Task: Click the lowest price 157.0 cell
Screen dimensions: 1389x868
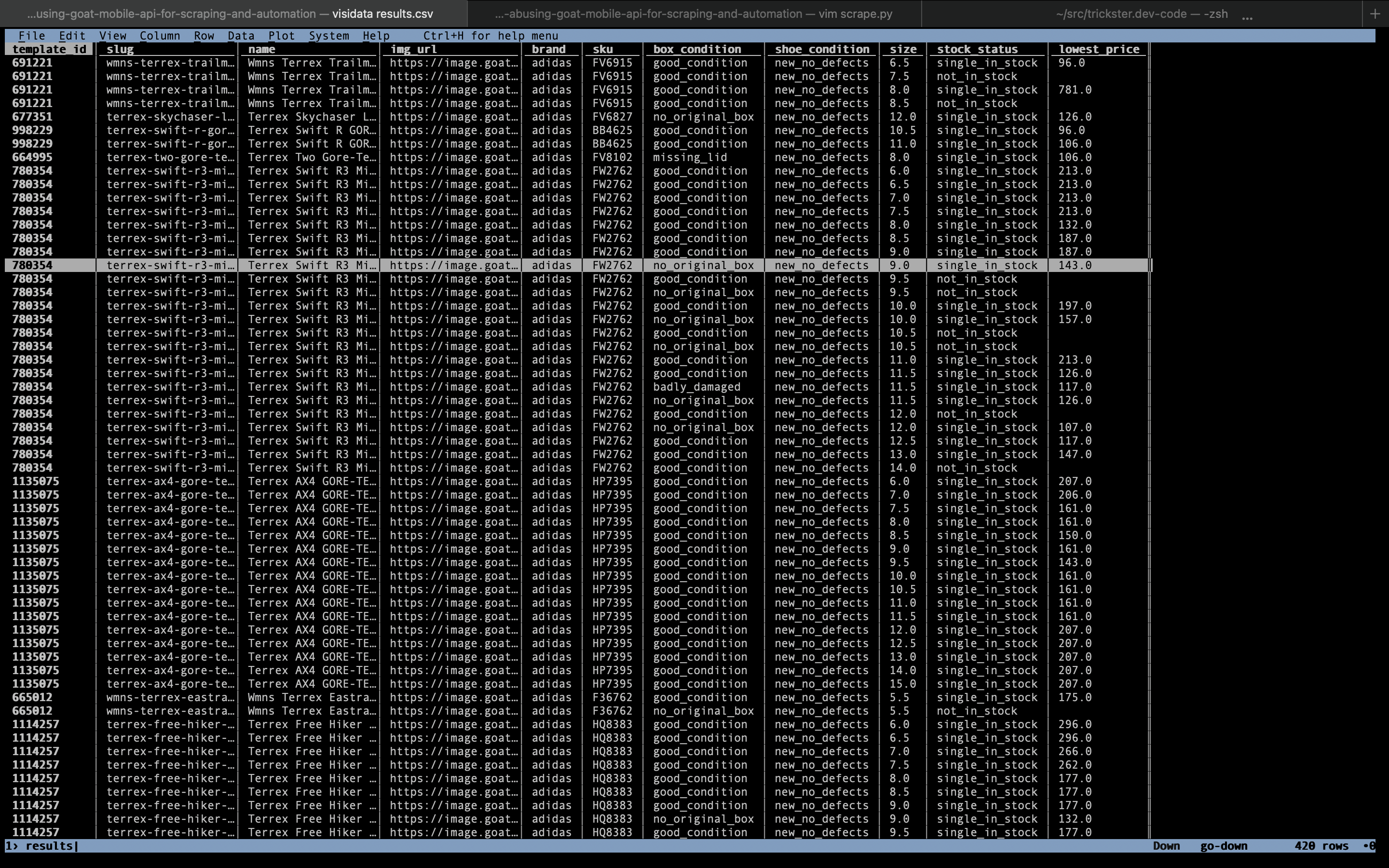Action: click(1075, 319)
